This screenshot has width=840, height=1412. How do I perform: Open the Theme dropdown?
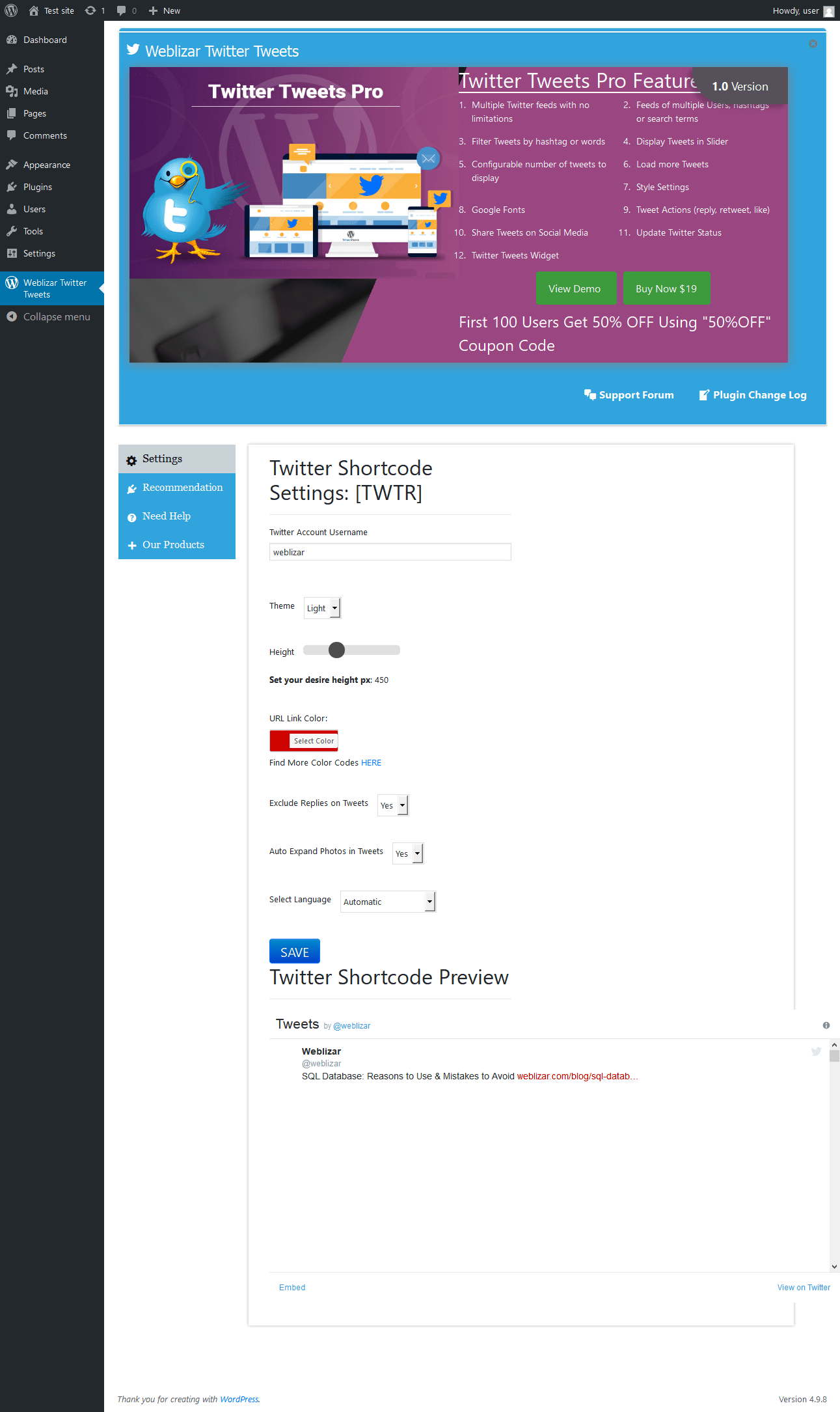pyautogui.click(x=322, y=608)
